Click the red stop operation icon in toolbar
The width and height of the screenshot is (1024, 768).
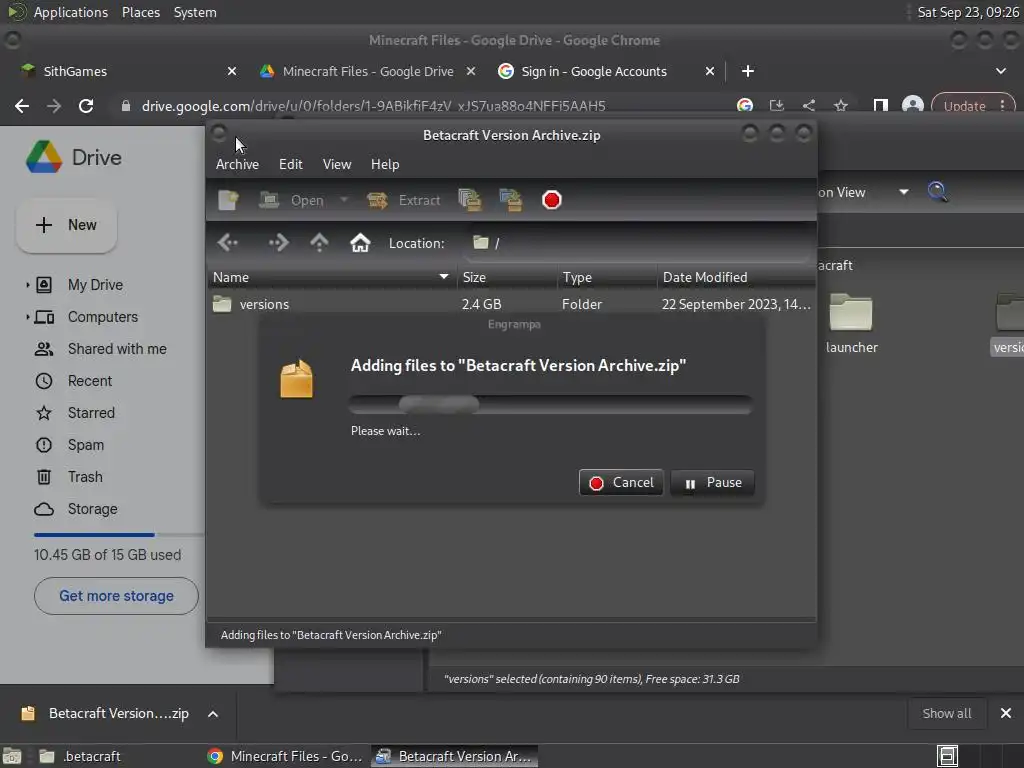tap(552, 200)
